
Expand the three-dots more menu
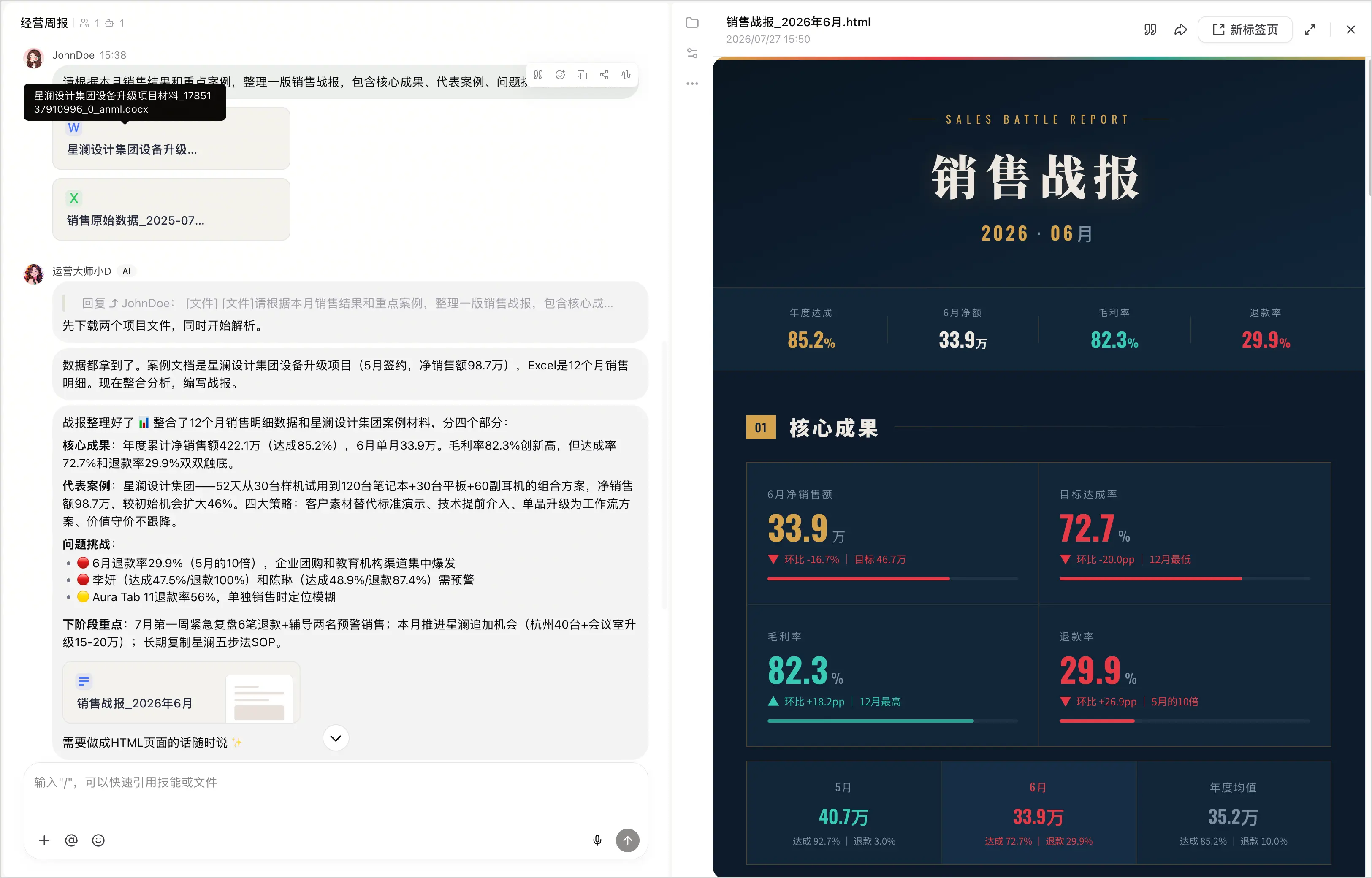tap(692, 83)
